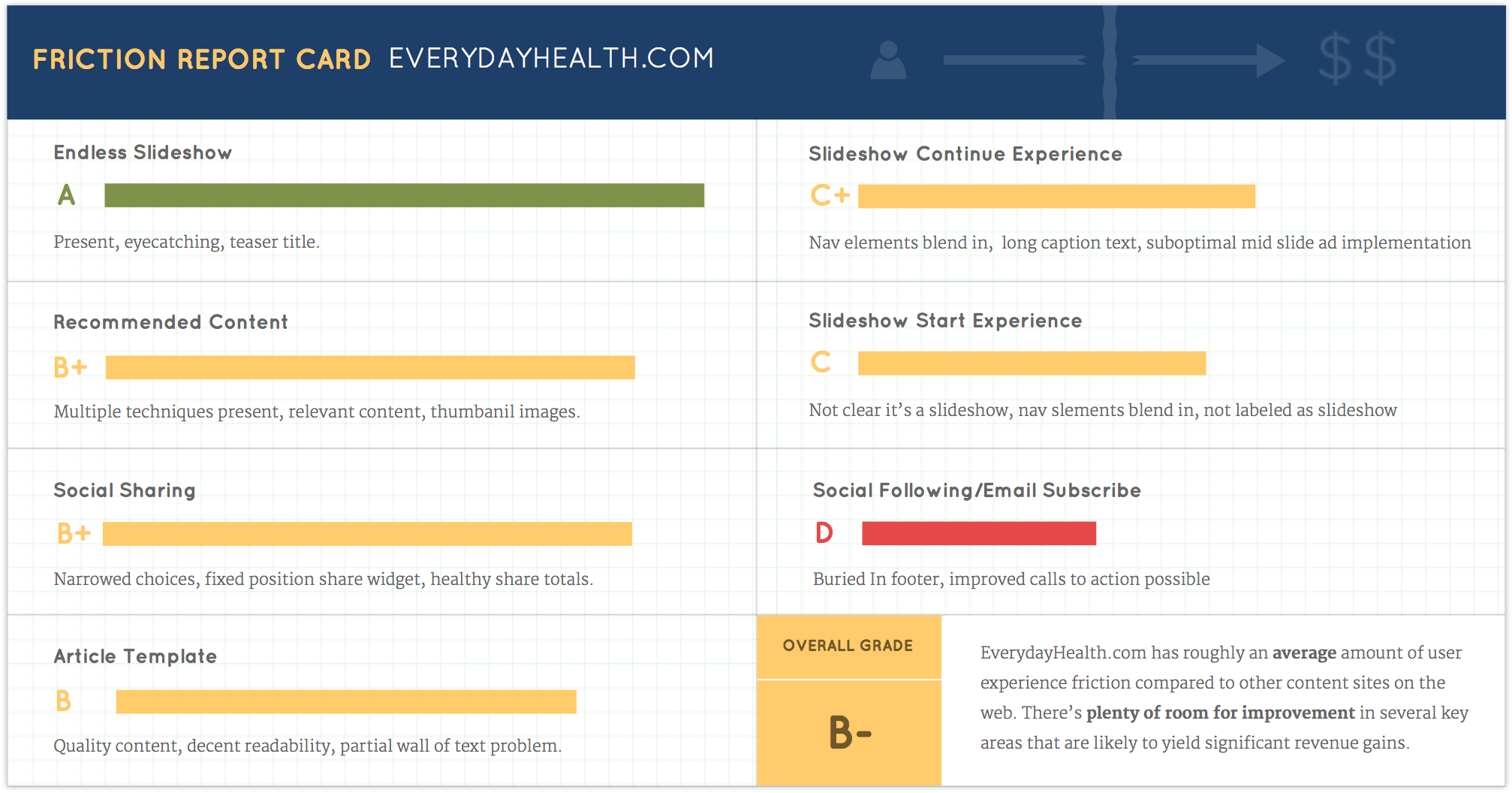
Task: Click 'Buried In footer' description text
Action: tap(1011, 579)
